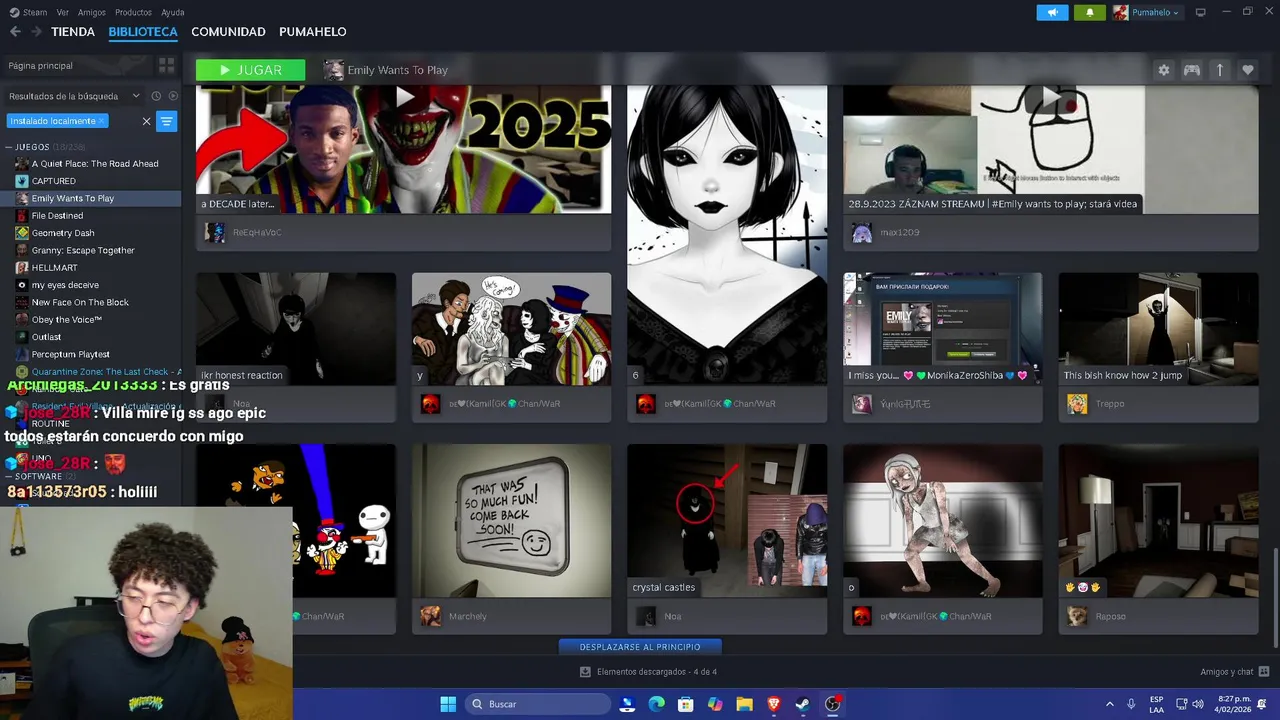Remove the Instalado localmente filter tag
This screenshot has width=1280, height=720.
pyautogui.click(x=101, y=121)
